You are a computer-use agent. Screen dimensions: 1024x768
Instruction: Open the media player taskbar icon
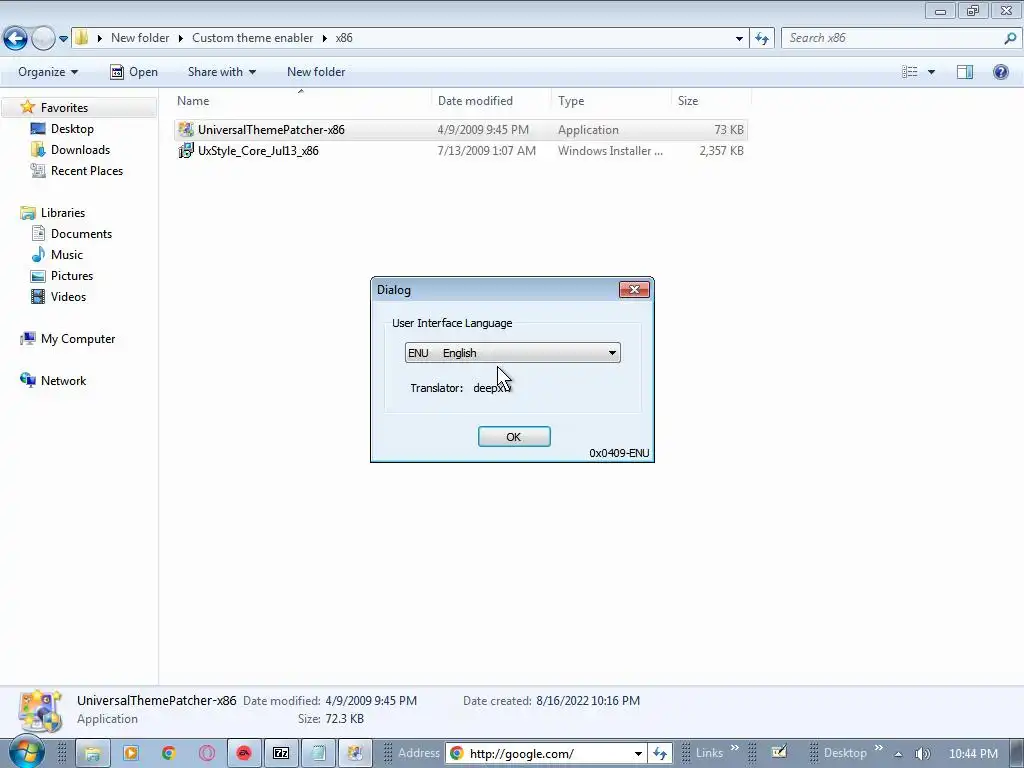tap(131, 753)
